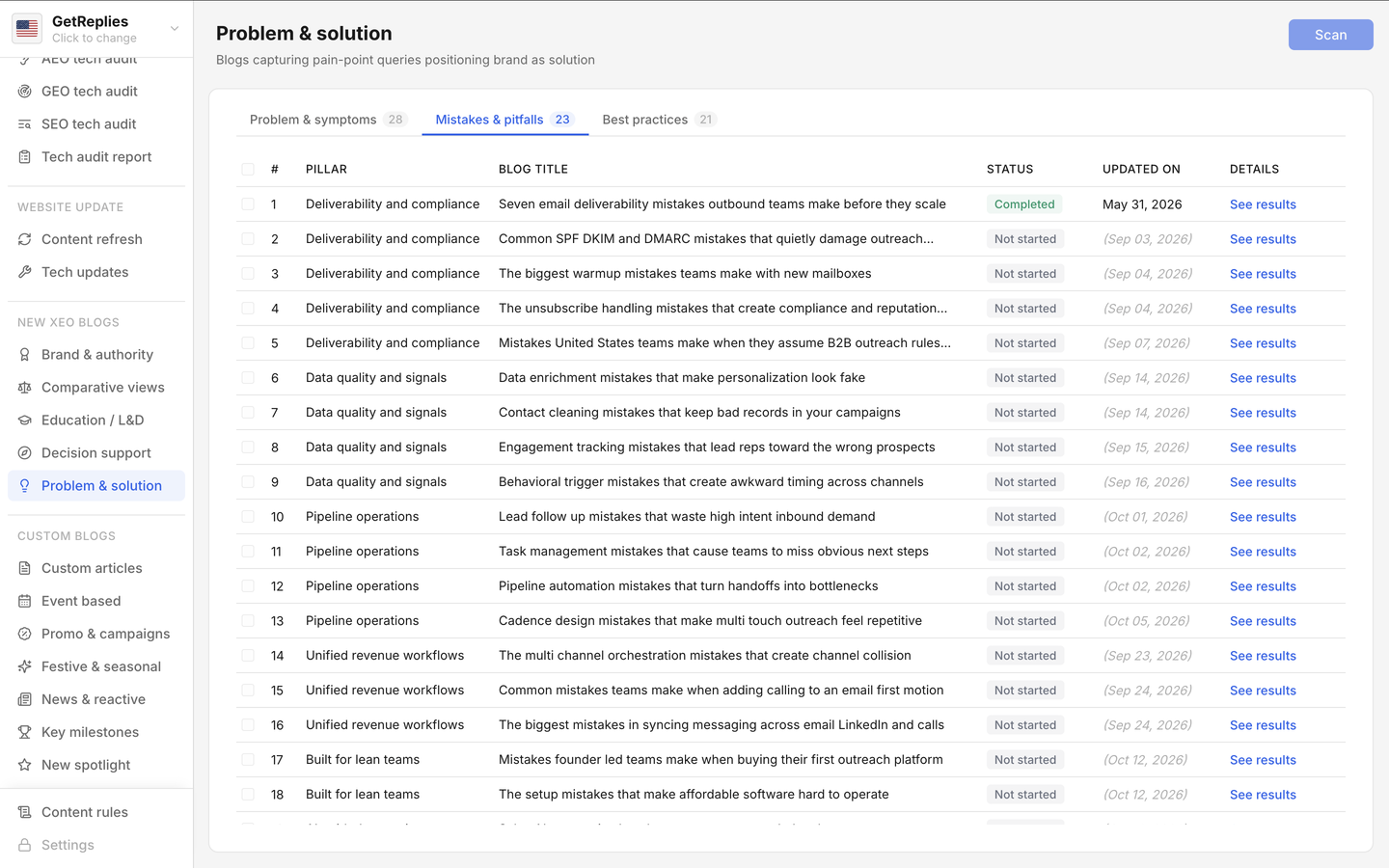
Task: Open the News & reactive icon
Action: tap(25, 699)
